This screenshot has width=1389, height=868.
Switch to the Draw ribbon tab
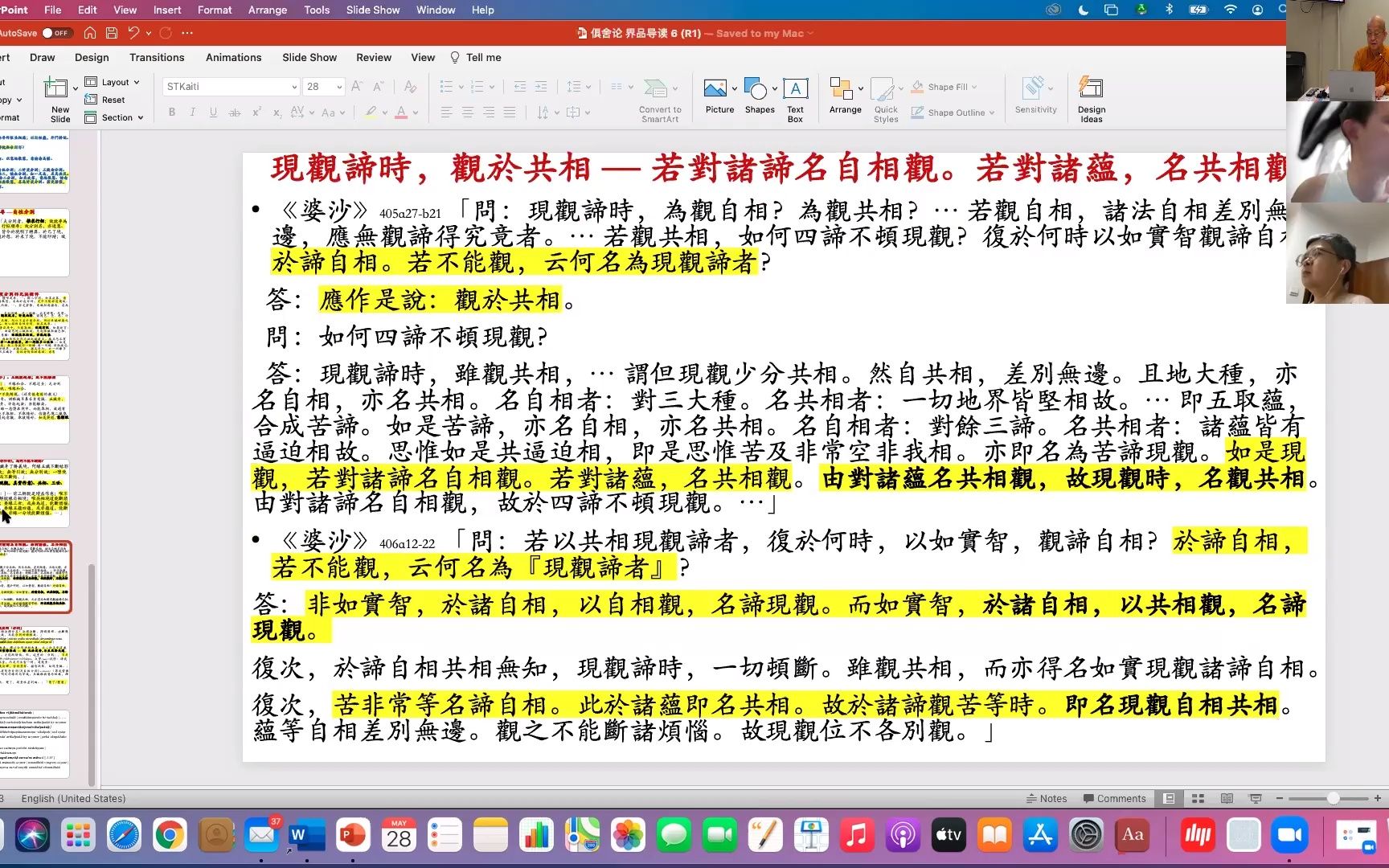point(42,57)
